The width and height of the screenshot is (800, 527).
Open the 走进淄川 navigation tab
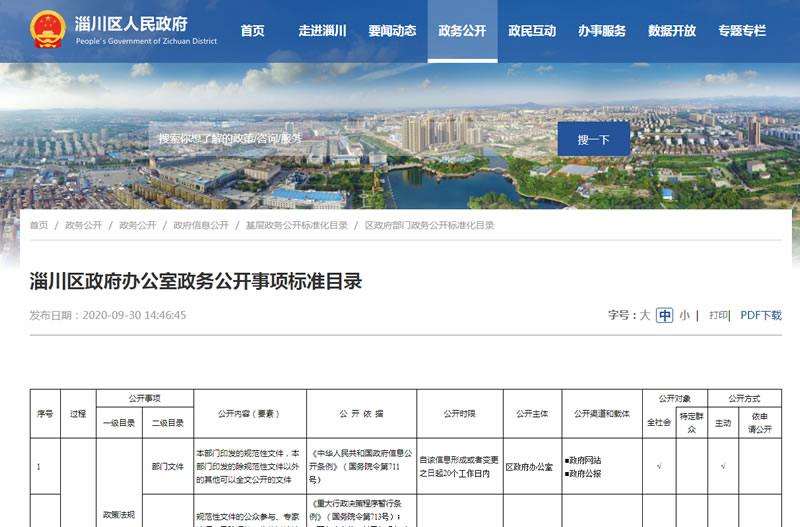coord(322,31)
